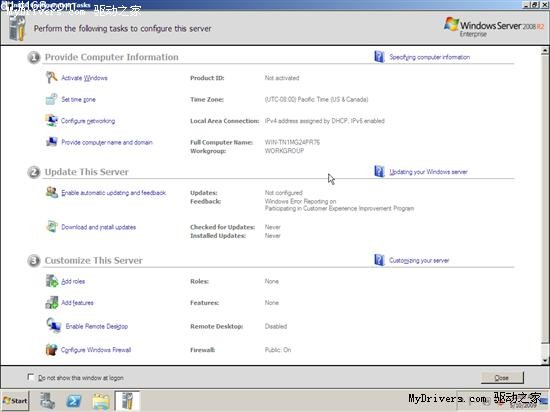Open Windows Explorer from the taskbar
The width and height of the screenshot is (550, 412).
[x=101, y=401]
